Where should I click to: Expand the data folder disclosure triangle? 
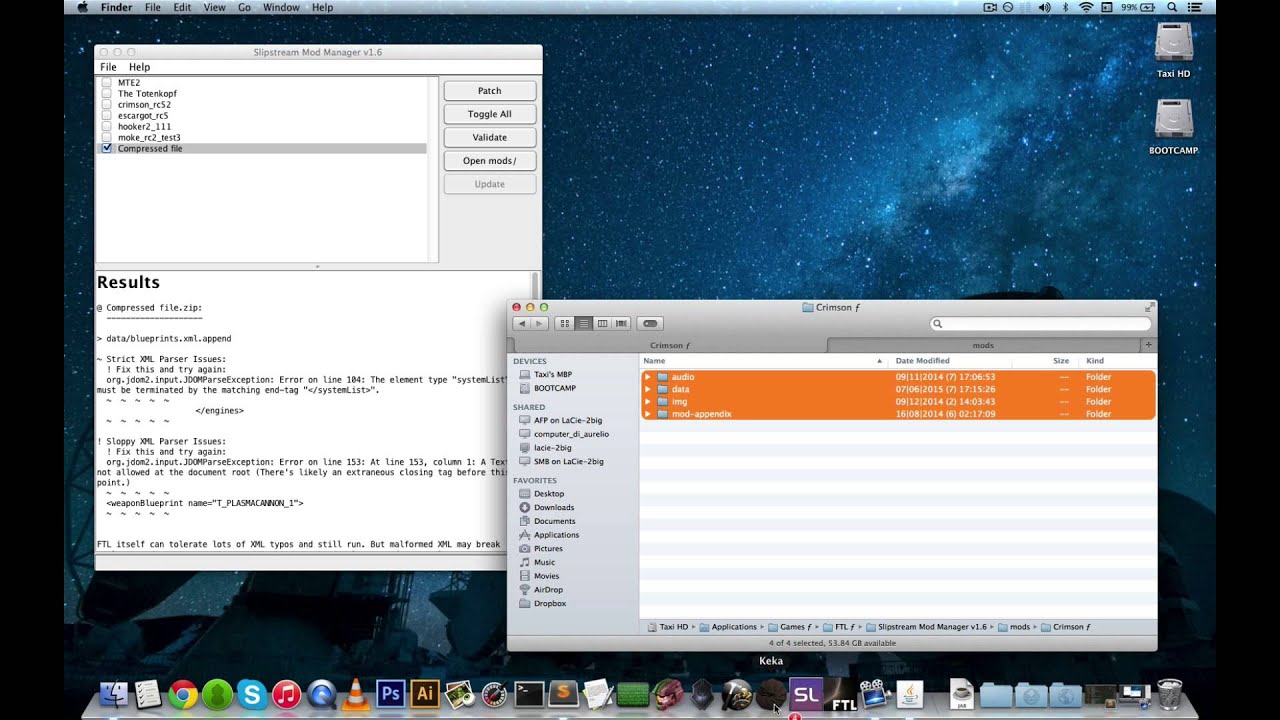pos(648,389)
